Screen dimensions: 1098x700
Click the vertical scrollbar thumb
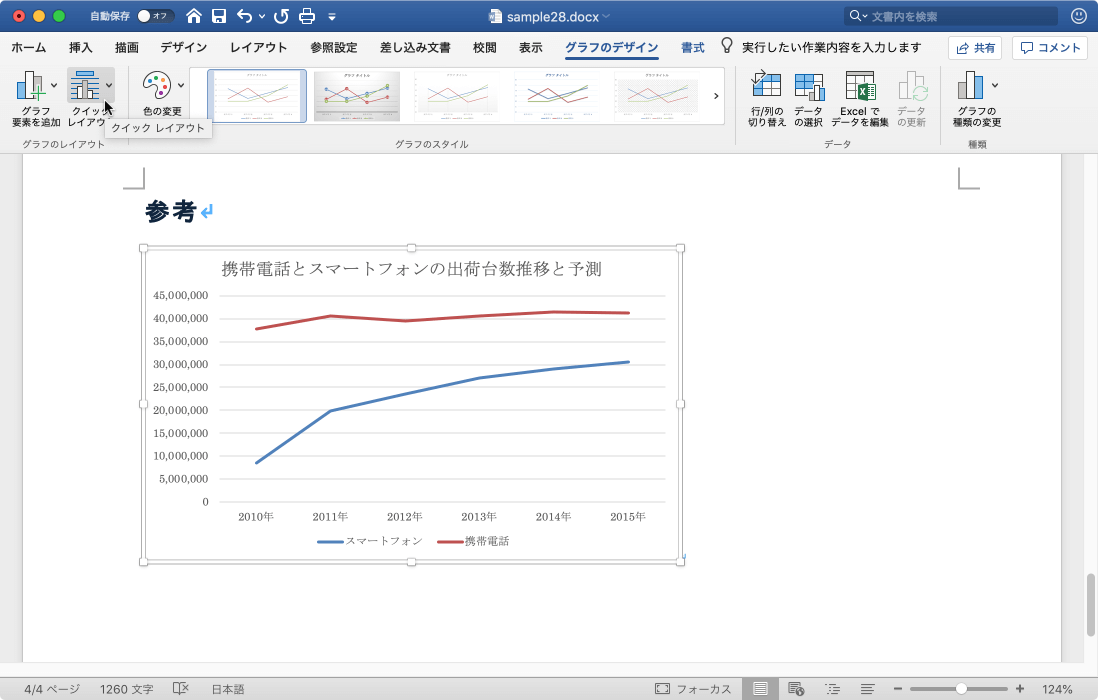(1090, 605)
